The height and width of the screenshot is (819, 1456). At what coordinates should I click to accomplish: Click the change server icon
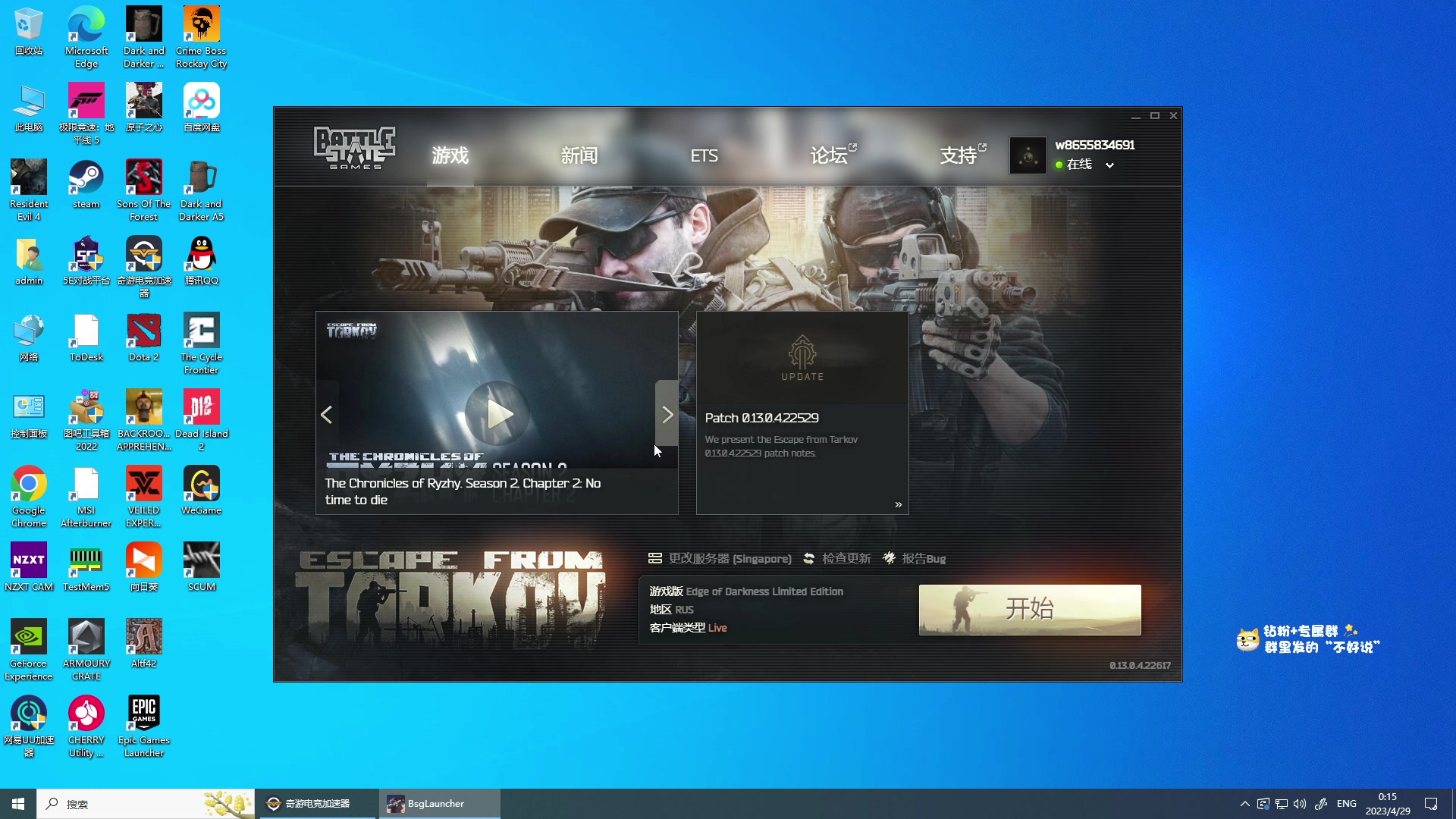(x=655, y=558)
